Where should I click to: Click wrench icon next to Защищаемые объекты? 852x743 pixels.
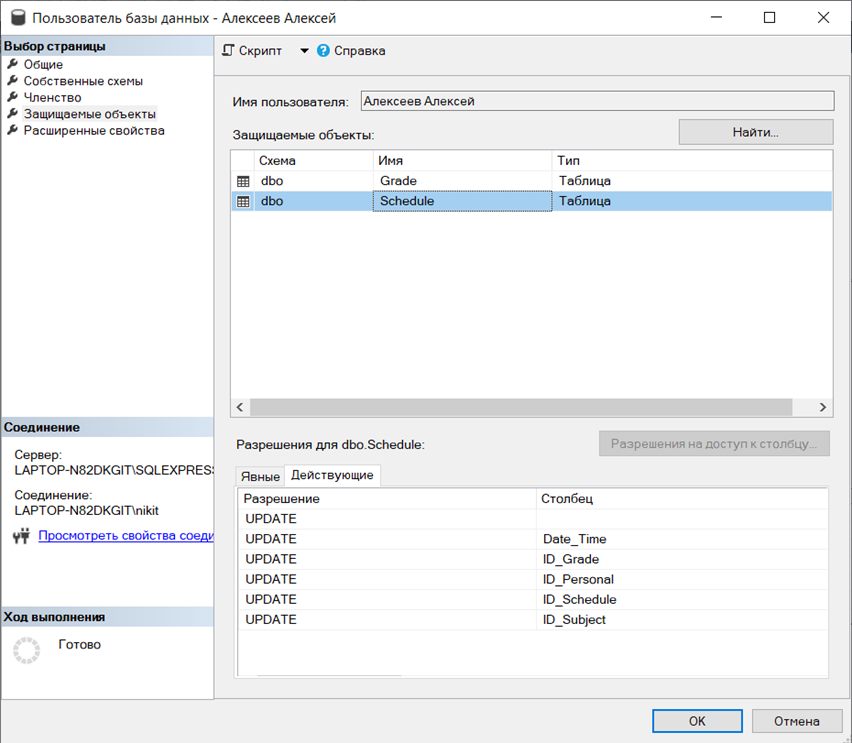[12, 114]
